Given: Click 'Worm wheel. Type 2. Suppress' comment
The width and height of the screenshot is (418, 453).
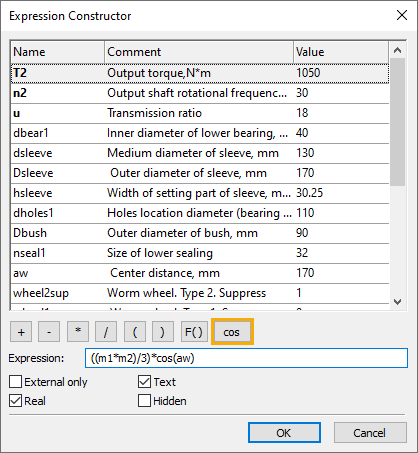Looking at the screenshot, I should coord(186,293).
